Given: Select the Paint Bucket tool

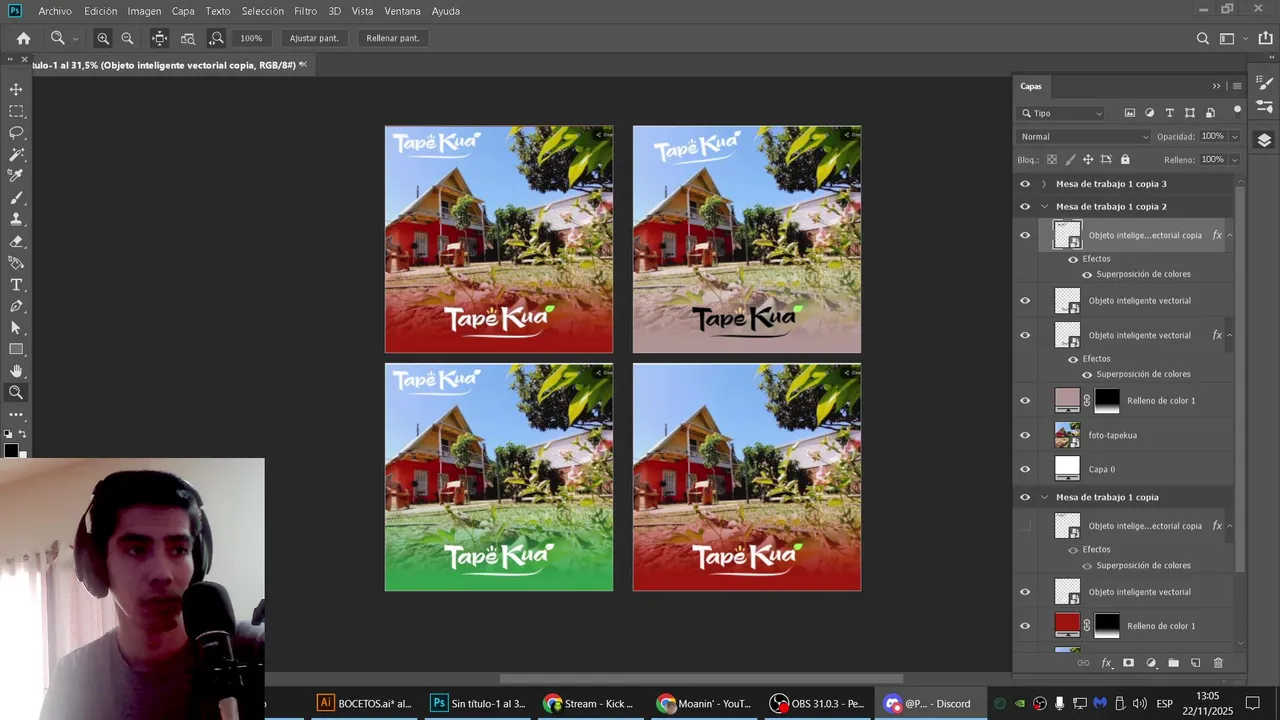Looking at the screenshot, I should click(x=16, y=263).
